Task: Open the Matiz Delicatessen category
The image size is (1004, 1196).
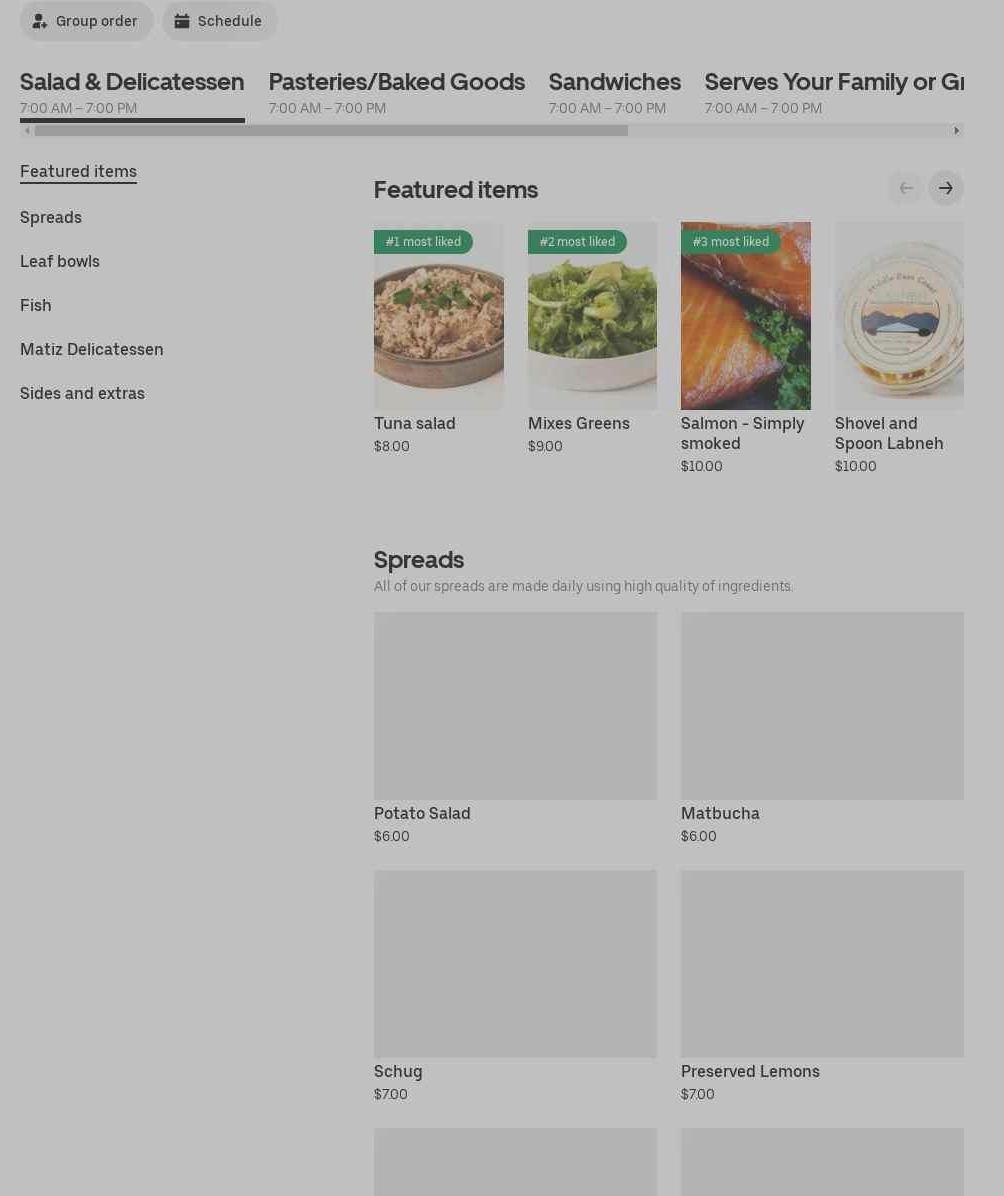Action: click(x=92, y=349)
